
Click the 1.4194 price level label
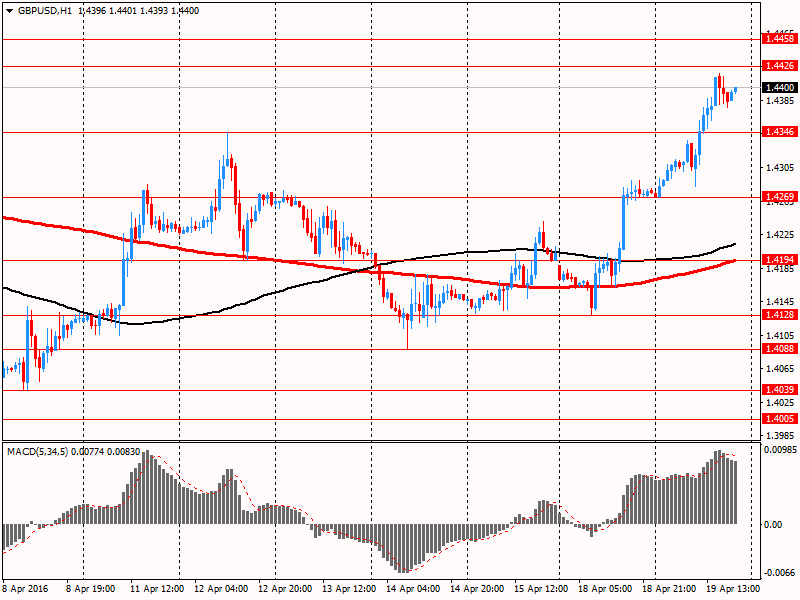(779, 260)
